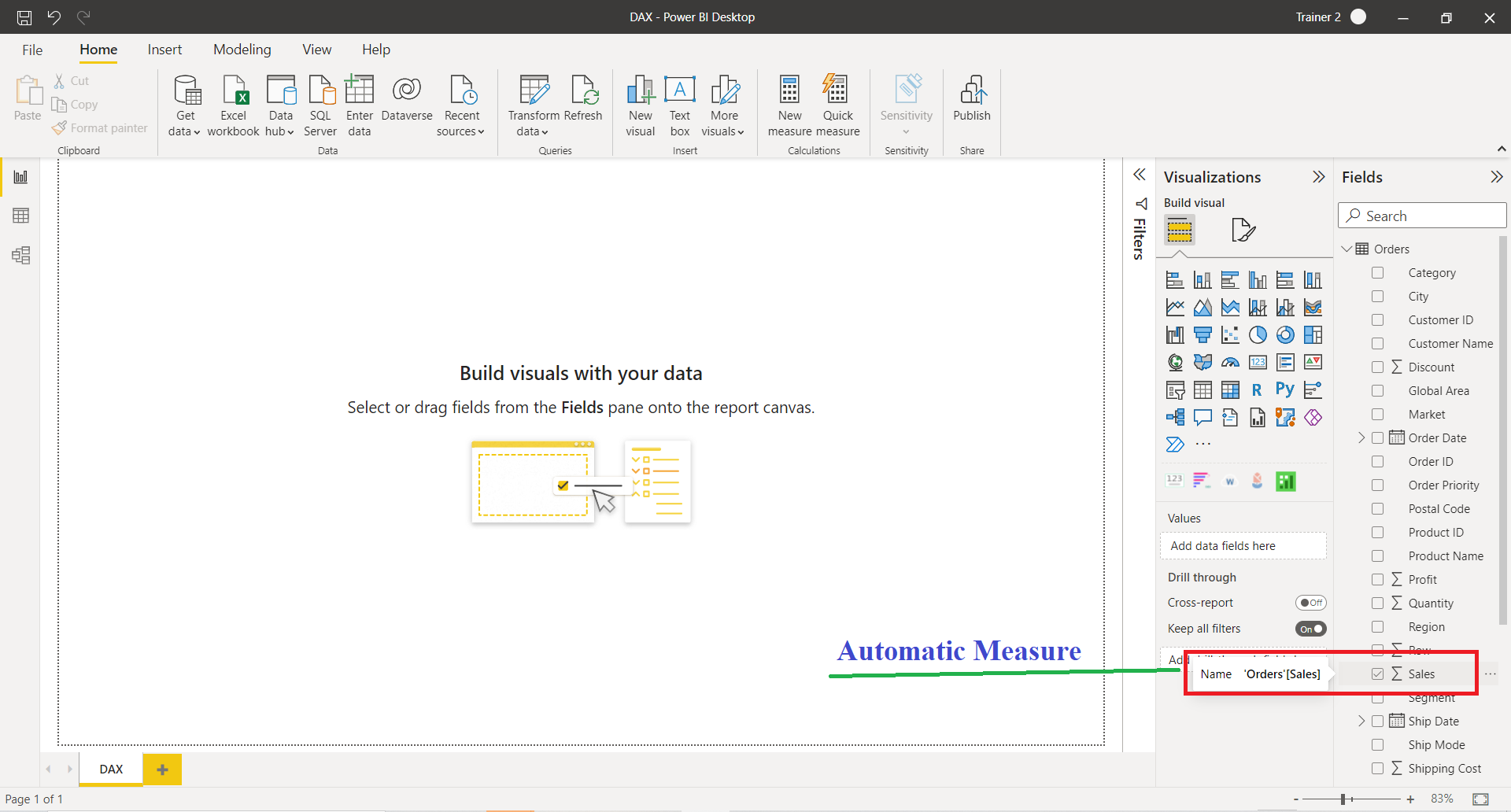1511x812 pixels.
Task: Click the Save icon in title bar
Action: click(x=24, y=17)
